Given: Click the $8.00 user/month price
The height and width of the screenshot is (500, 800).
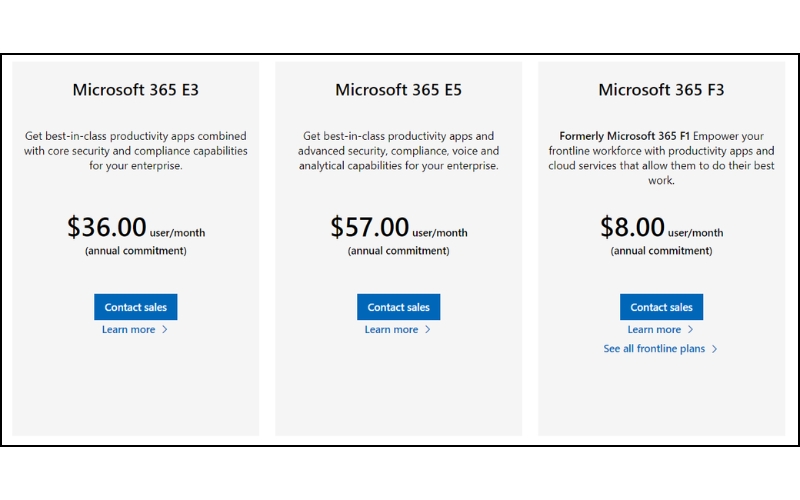Looking at the screenshot, I should click(x=661, y=227).
